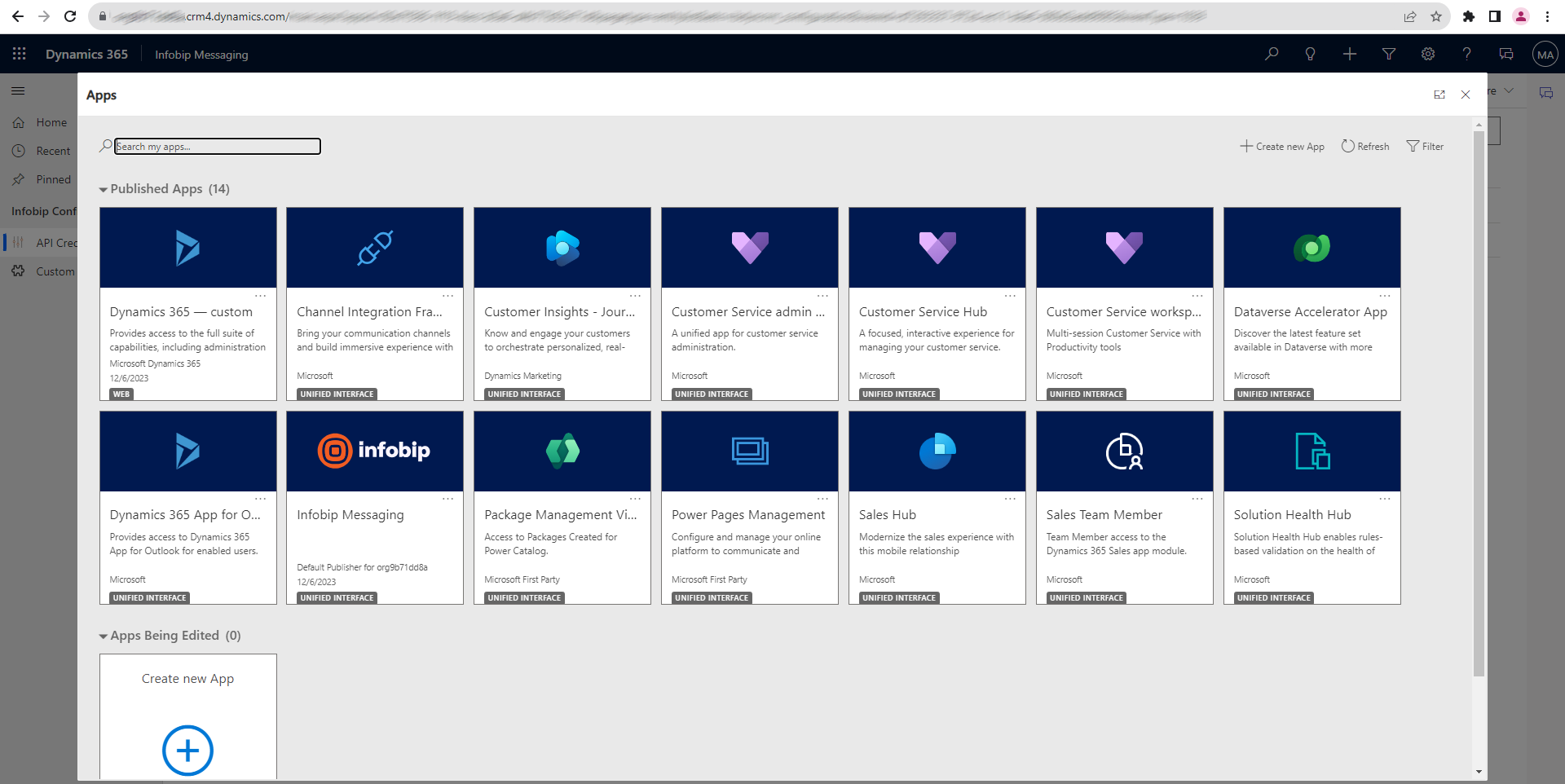
Task: Open the Settings gear icon
Action: pos(1427,54)
